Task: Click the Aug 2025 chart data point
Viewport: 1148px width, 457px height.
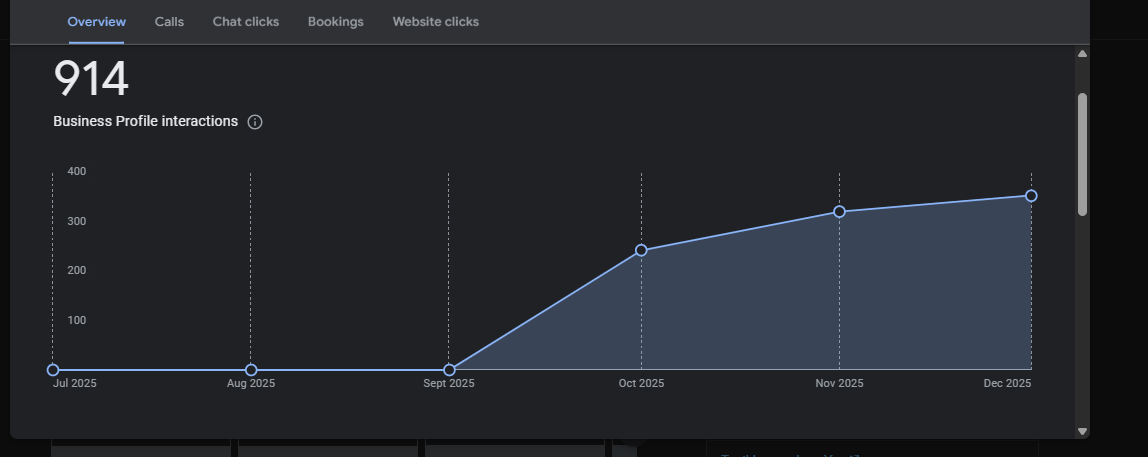Action: [x=251, y=370]
